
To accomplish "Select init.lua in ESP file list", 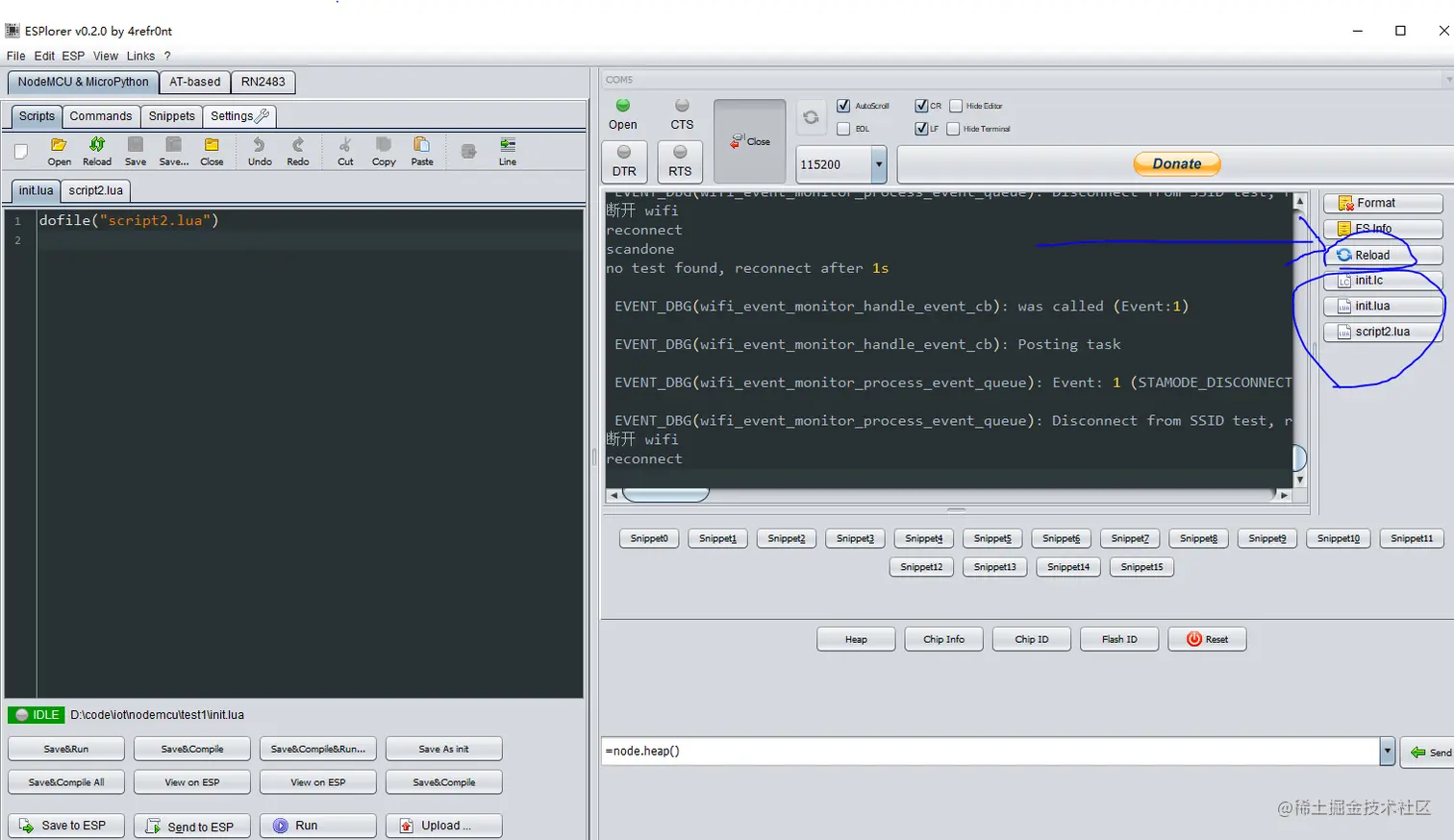I will (1383, 306).
